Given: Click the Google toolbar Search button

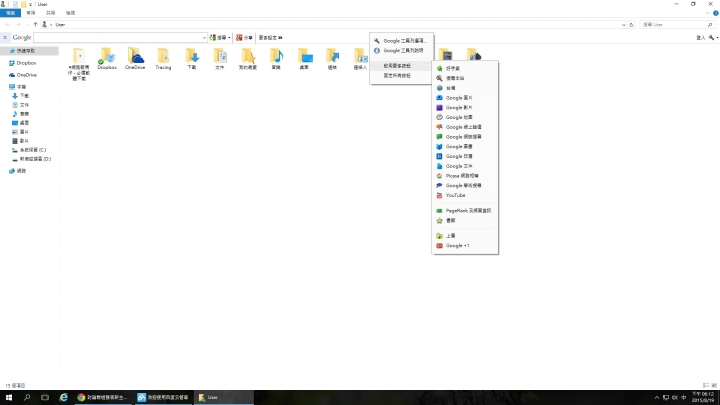Looking at the screenshot, I should [218, 38].
